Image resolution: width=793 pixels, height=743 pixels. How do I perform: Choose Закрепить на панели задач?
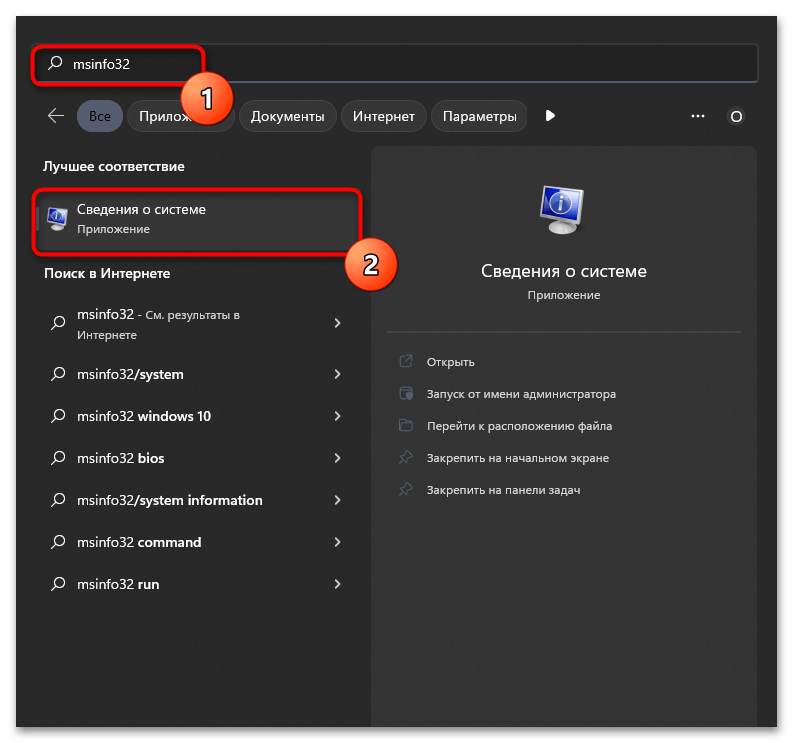[x=503, y=490]
